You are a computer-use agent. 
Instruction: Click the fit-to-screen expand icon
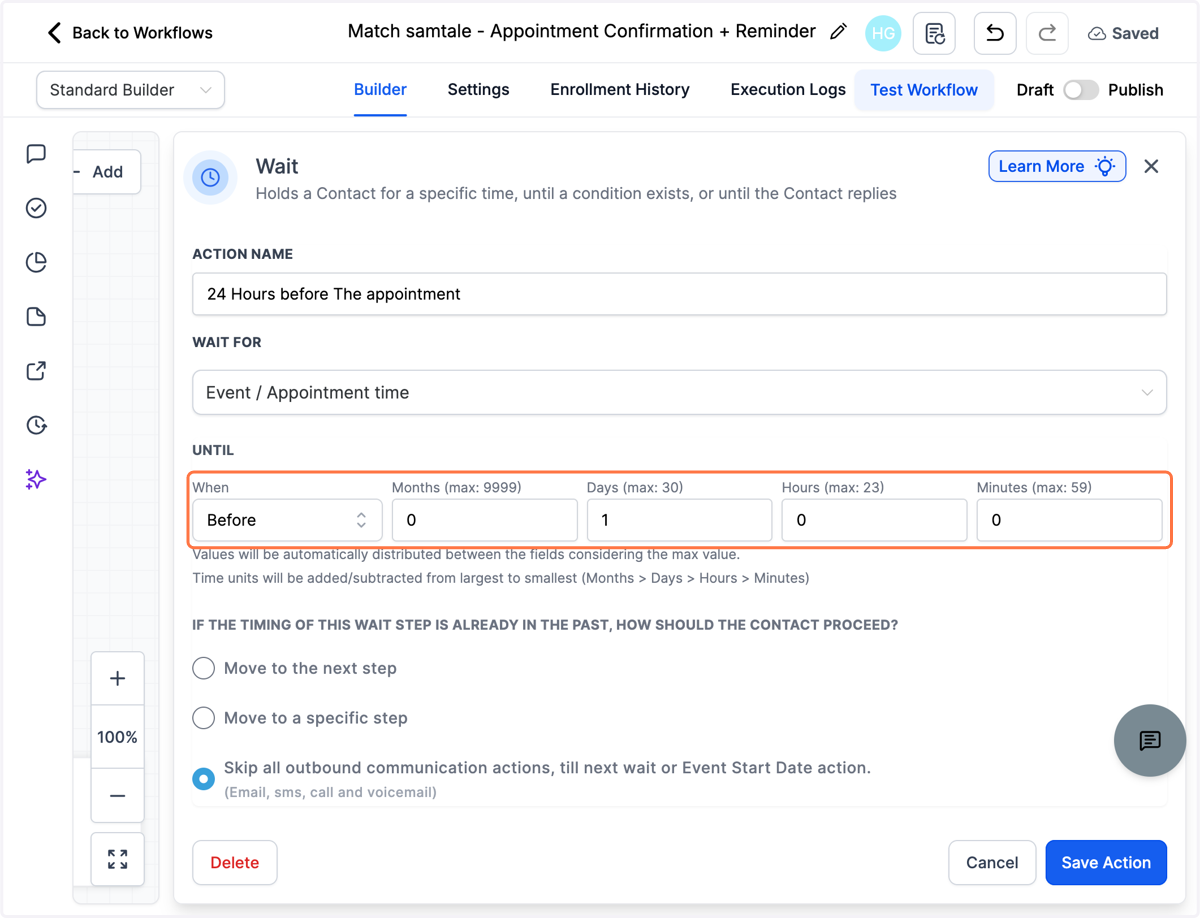117,859
